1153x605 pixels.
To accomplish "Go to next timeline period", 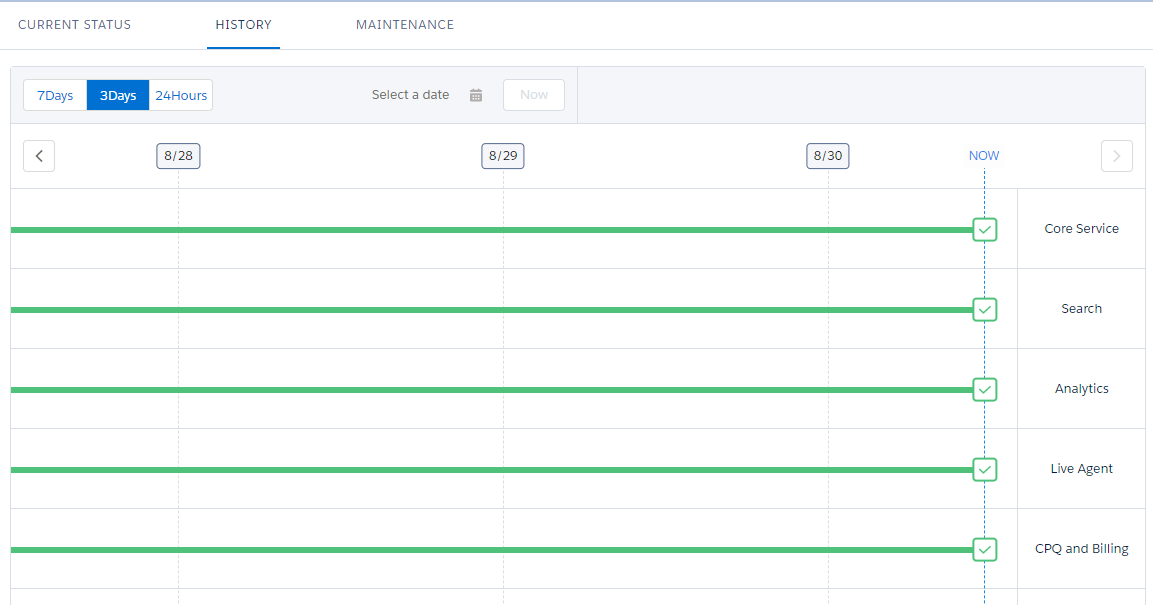I will point(1116,156).
